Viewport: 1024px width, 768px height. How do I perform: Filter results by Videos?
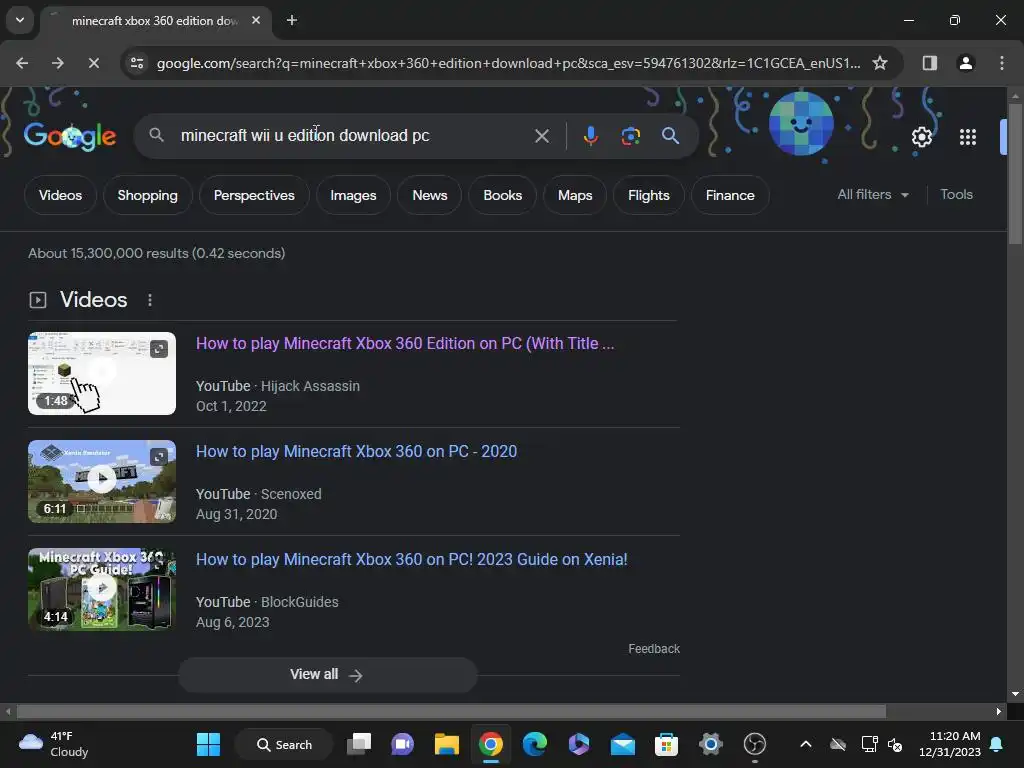pyautogui.click(x=60, y=195)
